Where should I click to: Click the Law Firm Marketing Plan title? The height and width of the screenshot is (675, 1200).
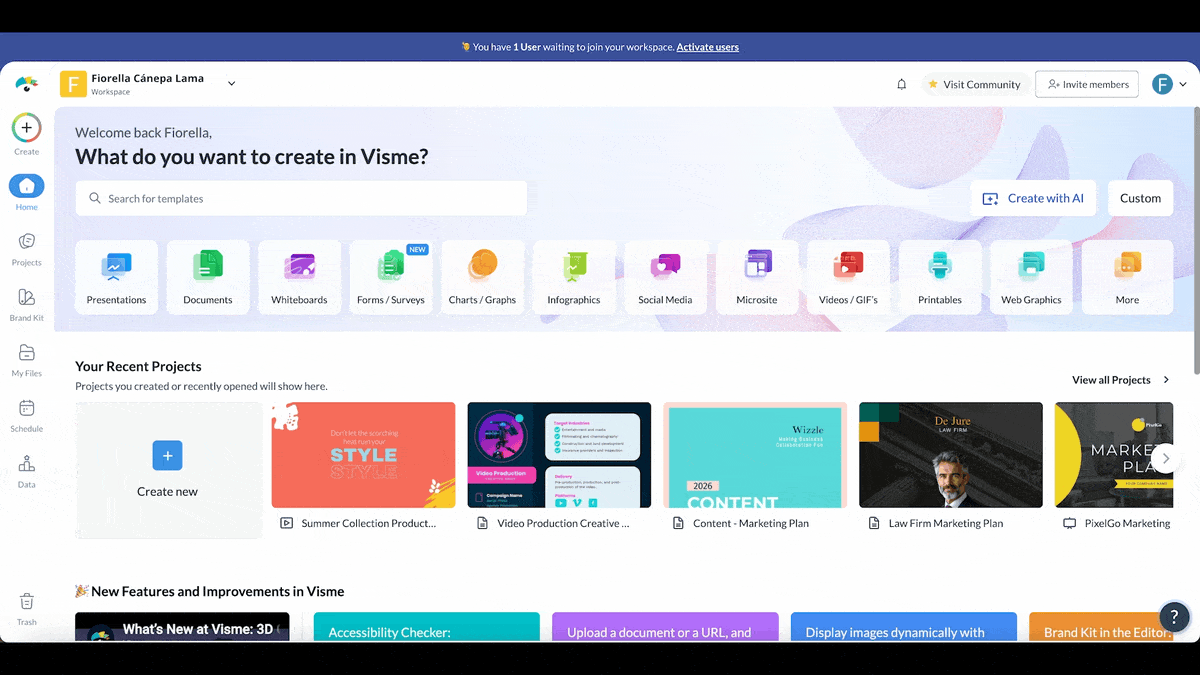pos(946,523)
